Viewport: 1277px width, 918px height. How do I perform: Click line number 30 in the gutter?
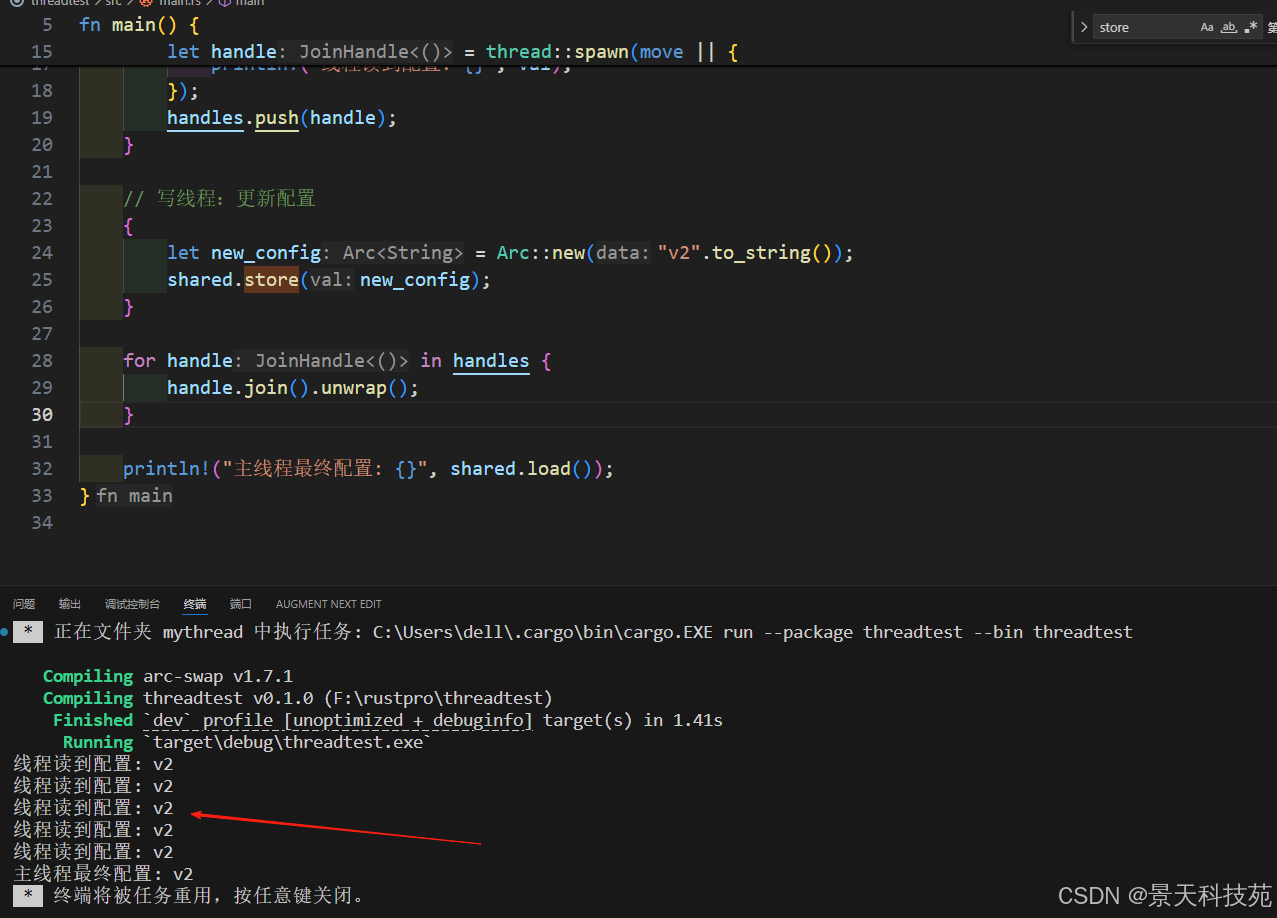tap(42, 415)
